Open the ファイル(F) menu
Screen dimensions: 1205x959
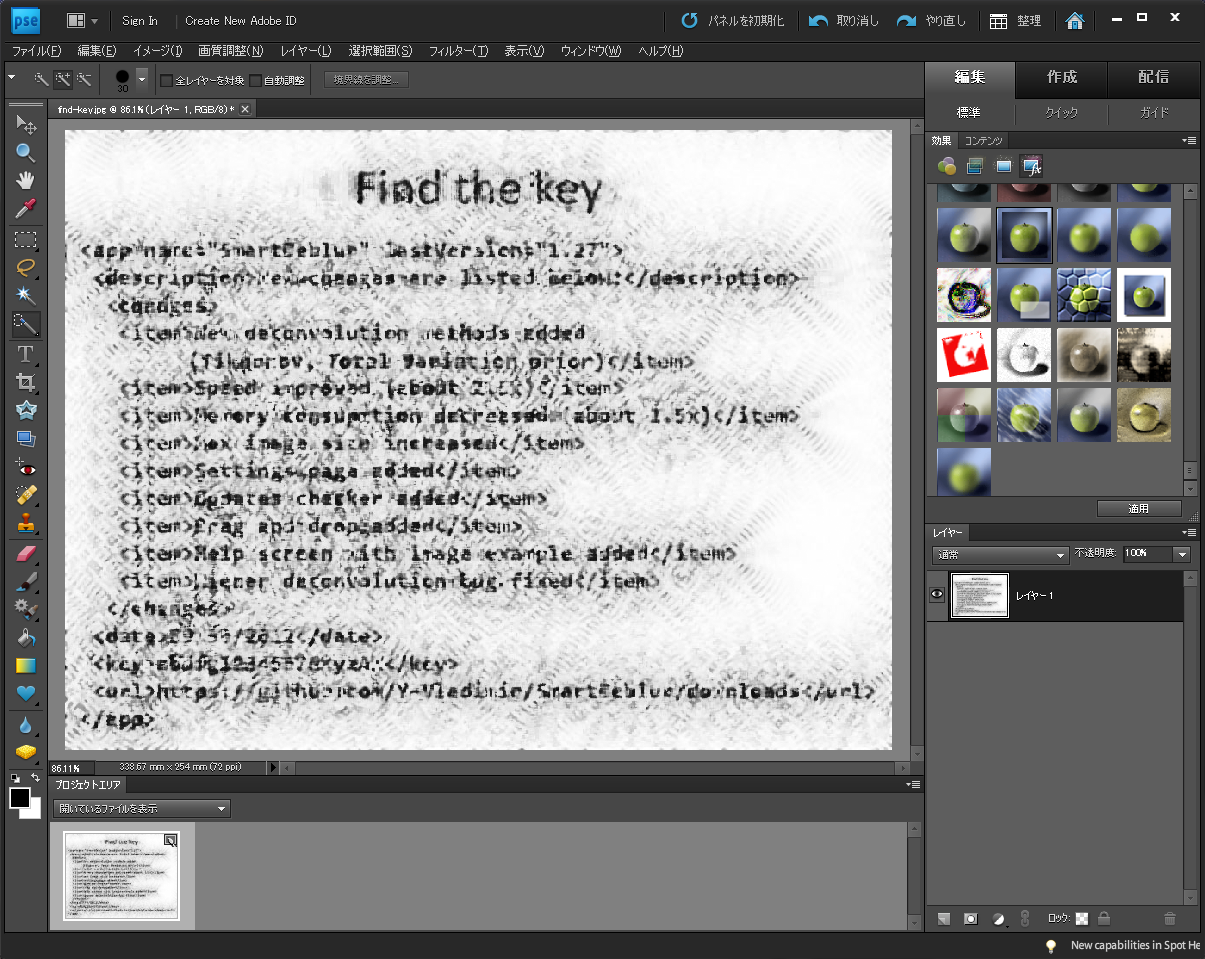coord(36,51)
